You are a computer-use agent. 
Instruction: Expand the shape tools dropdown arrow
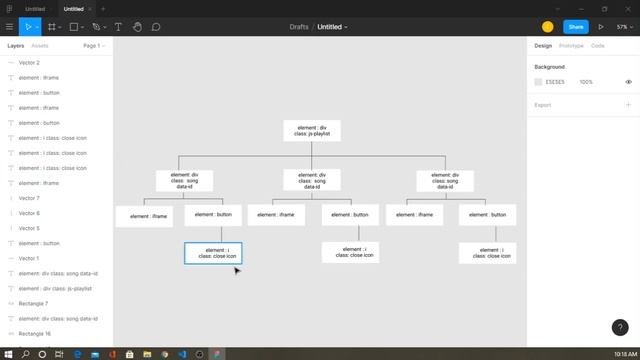click(82, 27)
